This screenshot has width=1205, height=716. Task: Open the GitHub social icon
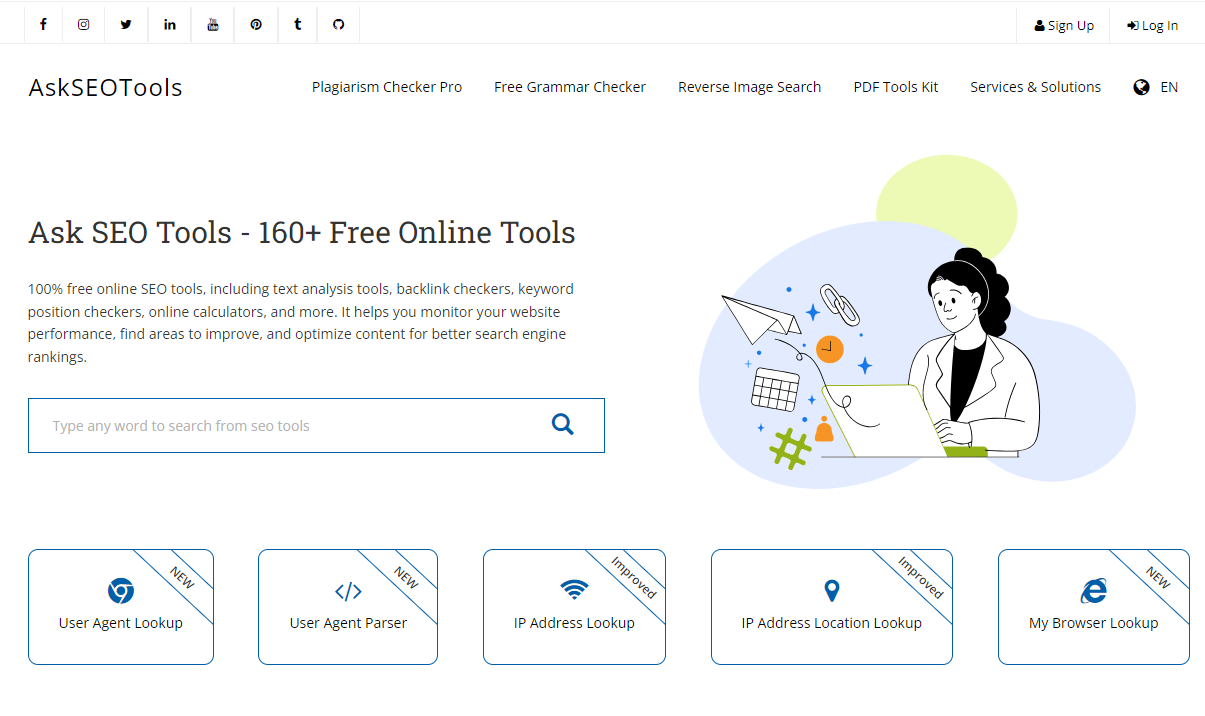pyautogui.click(x=339, y=25)
